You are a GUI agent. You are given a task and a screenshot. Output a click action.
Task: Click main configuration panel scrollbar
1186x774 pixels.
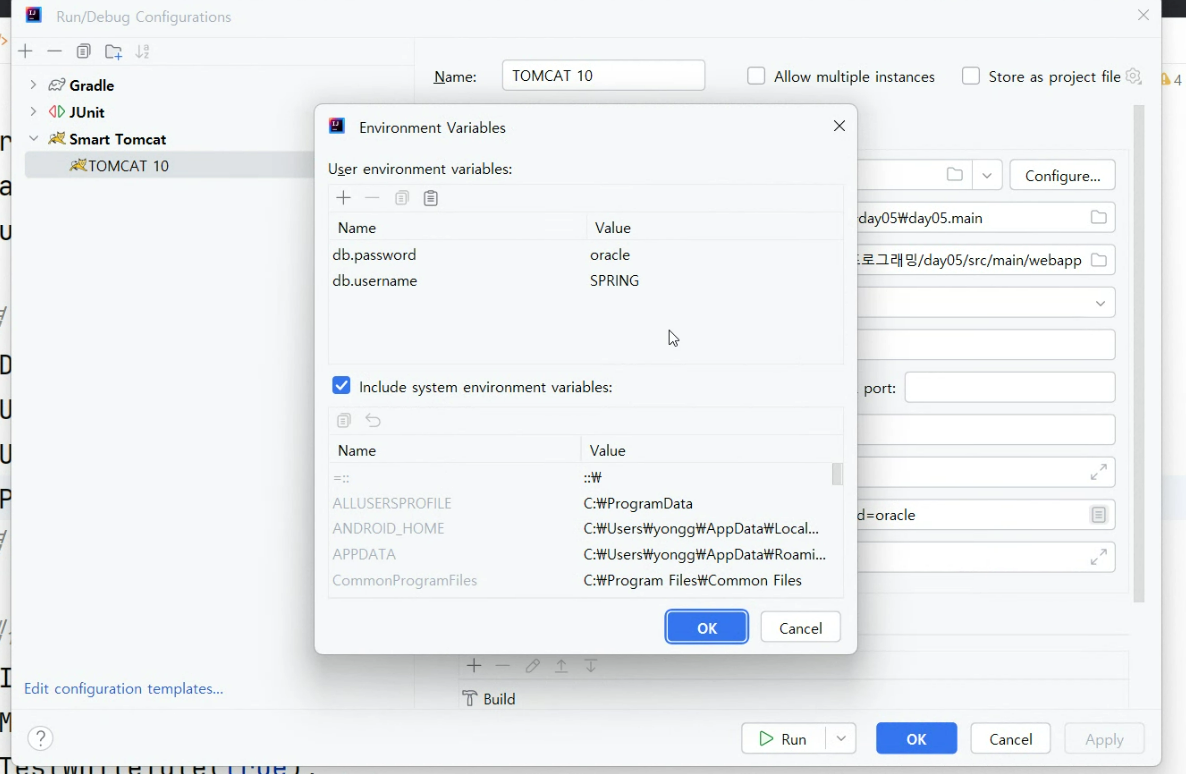pos(1138,353)
